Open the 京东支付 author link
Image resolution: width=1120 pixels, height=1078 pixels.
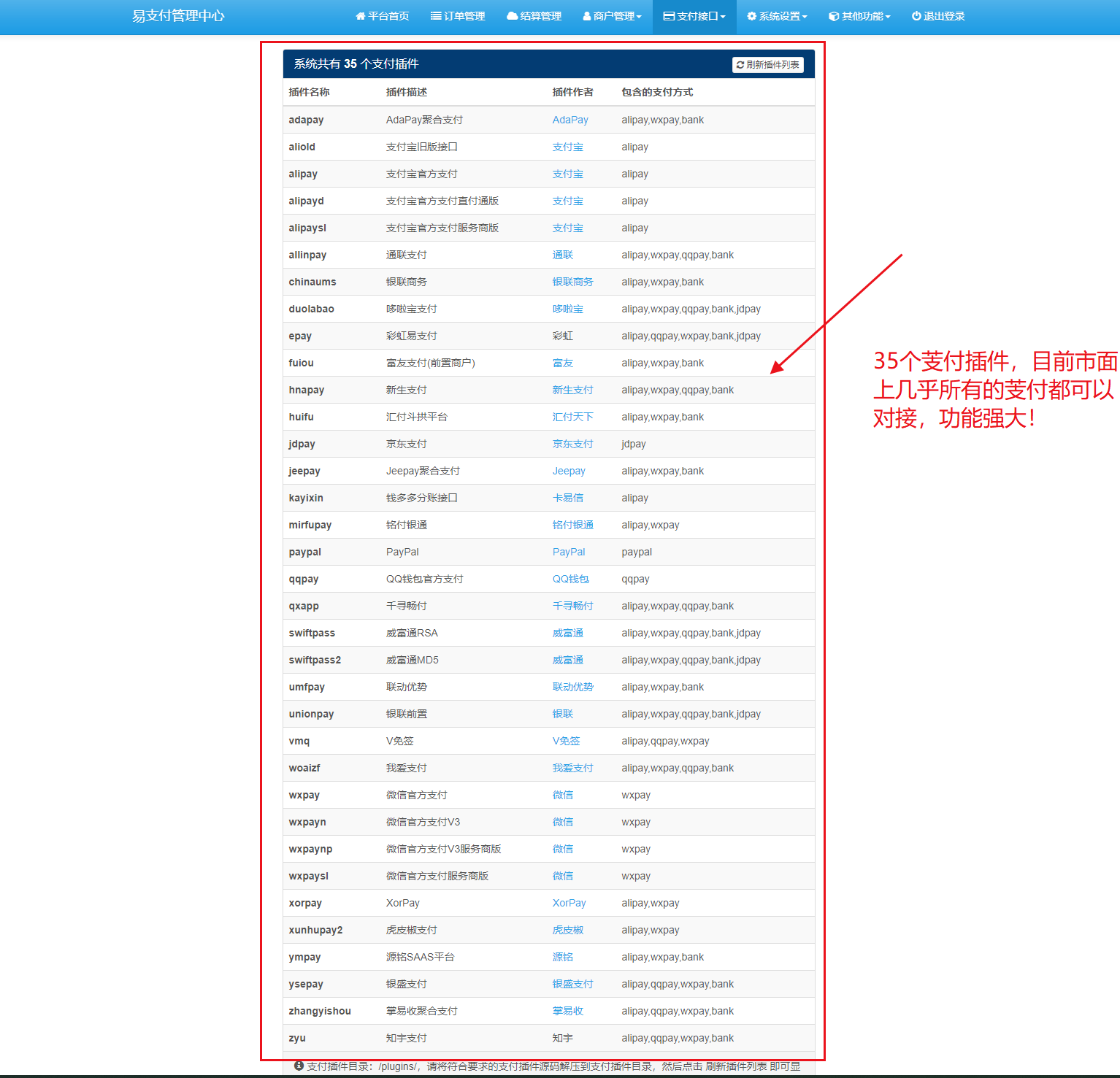pyautogui.click(x=573, y=444)
